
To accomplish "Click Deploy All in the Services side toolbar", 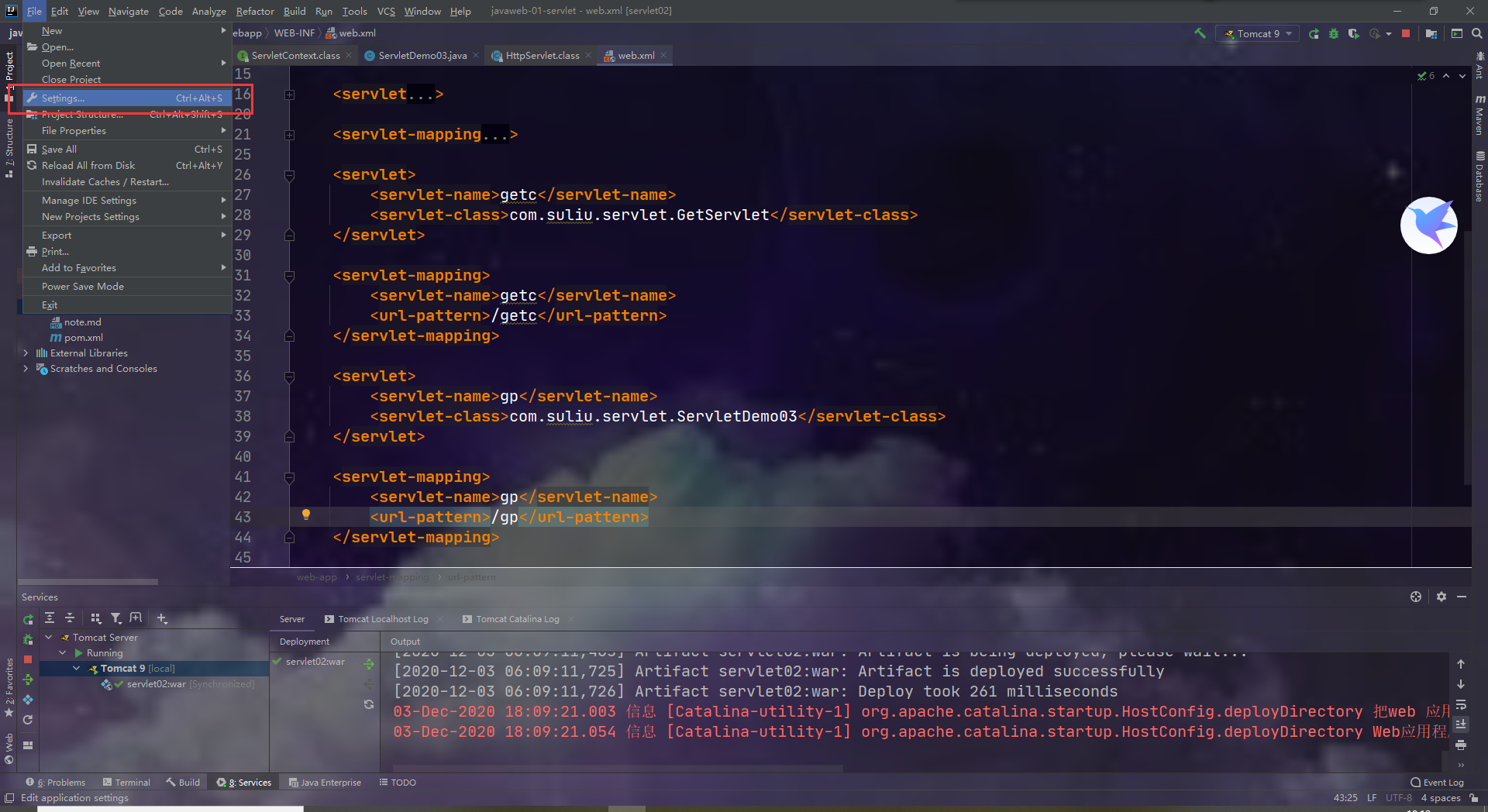I will (28, 680).
